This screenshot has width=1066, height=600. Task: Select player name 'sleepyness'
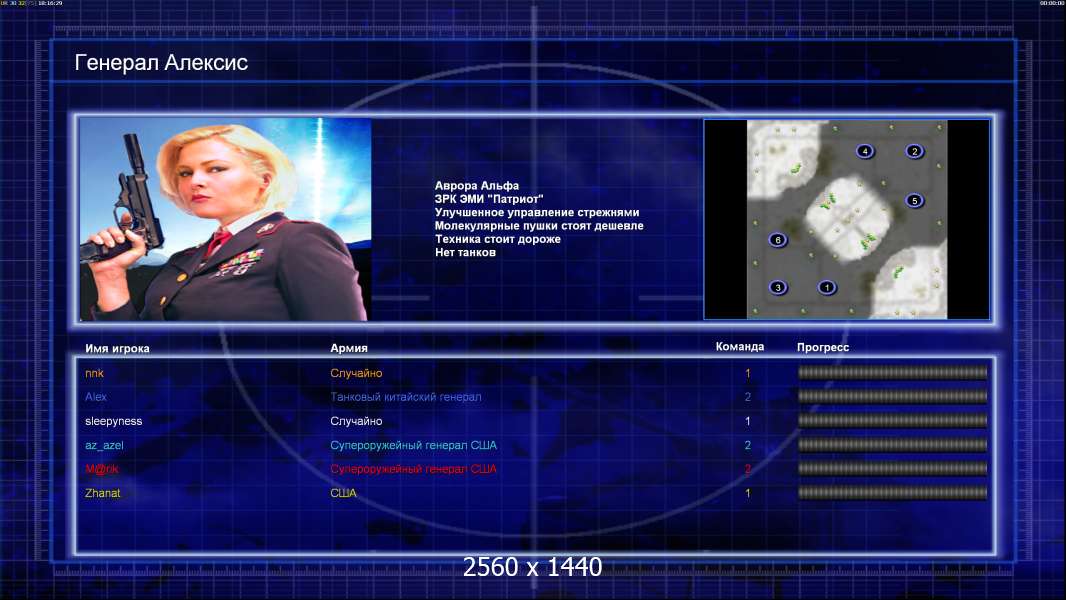click(x=114, y=421)
